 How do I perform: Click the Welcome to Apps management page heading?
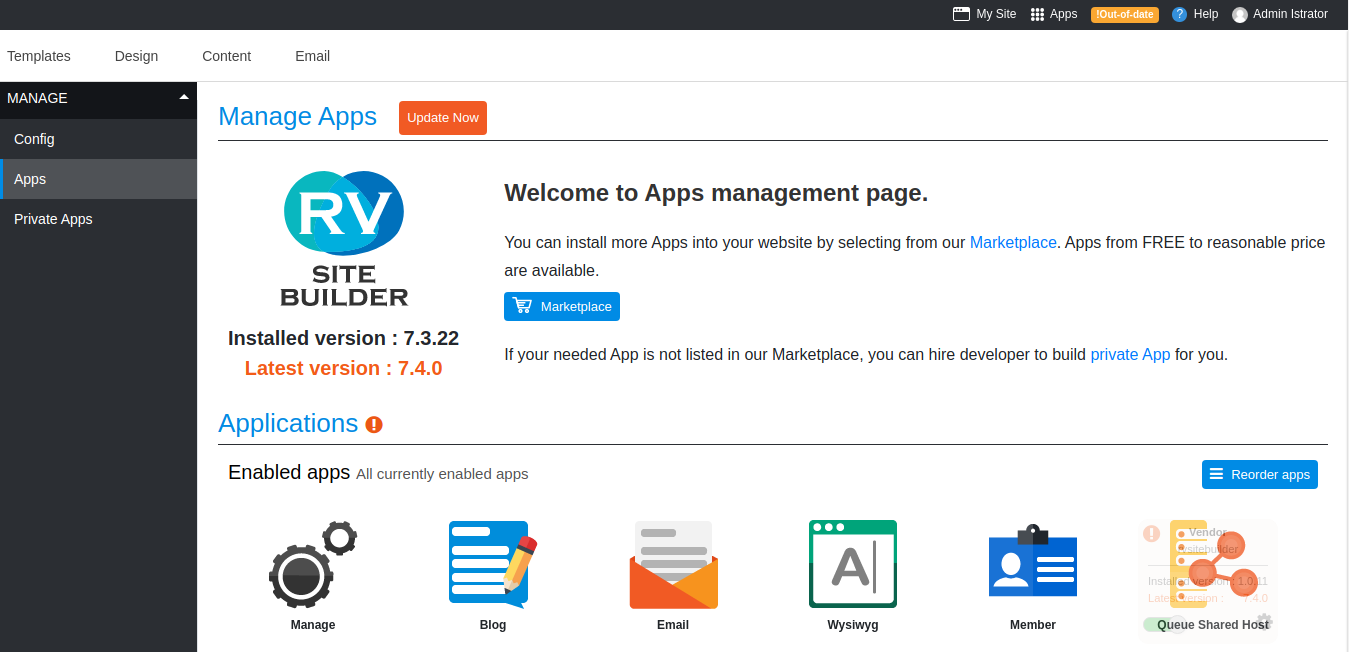coord(716,193)
